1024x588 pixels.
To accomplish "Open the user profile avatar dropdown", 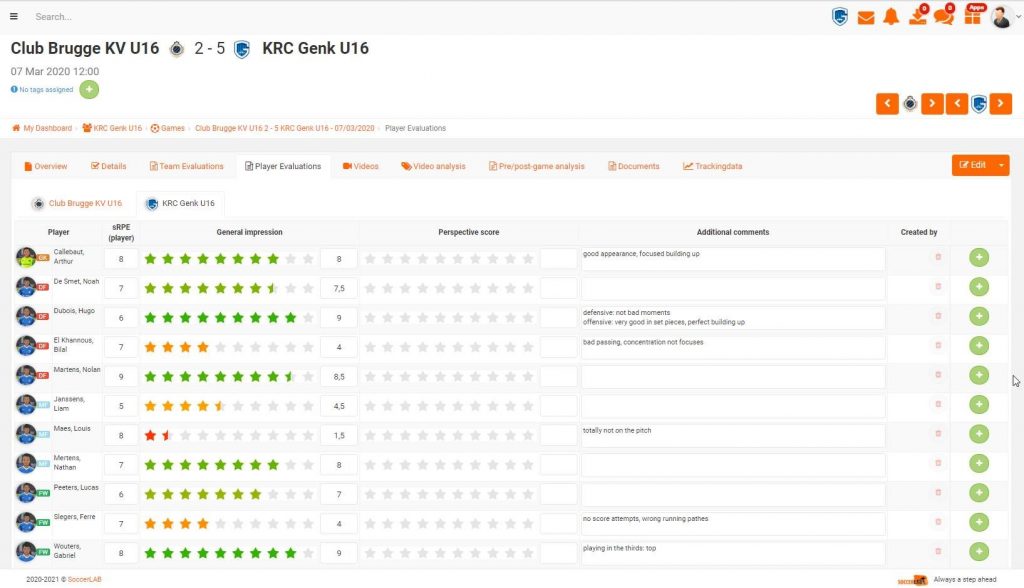I will point(1003,17).
